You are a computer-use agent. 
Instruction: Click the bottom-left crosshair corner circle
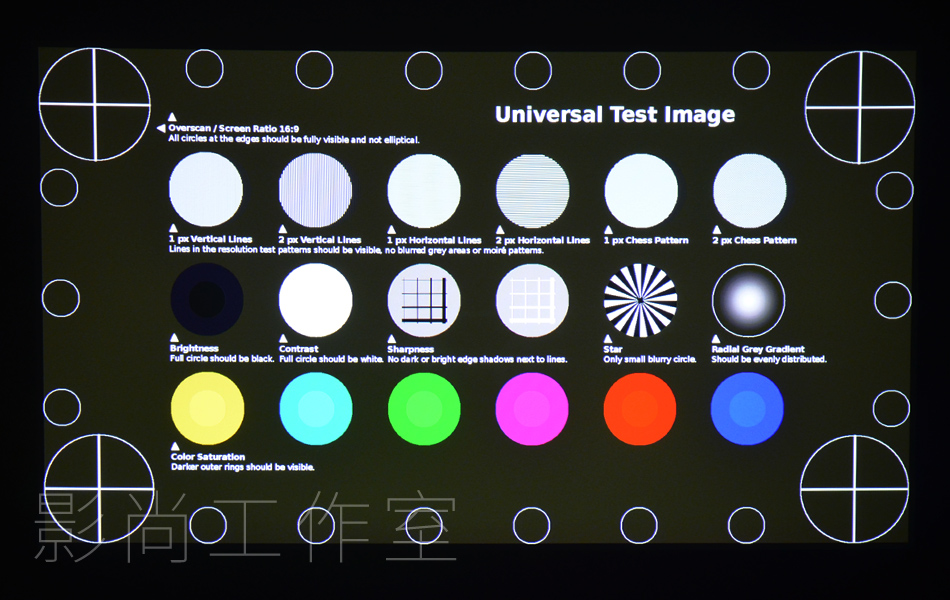(x=99, y=488)
